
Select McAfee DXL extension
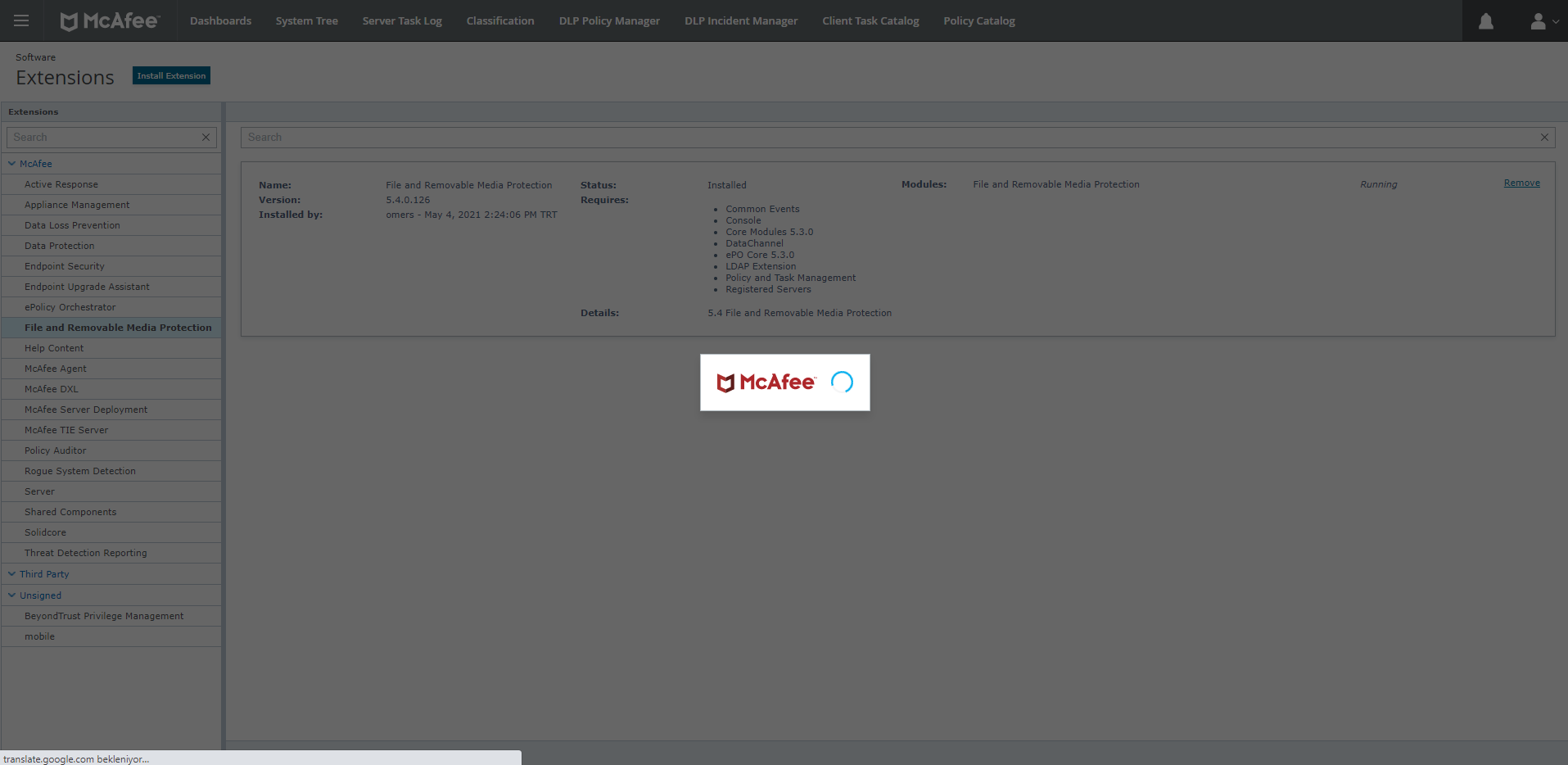(x=111, y=389)
